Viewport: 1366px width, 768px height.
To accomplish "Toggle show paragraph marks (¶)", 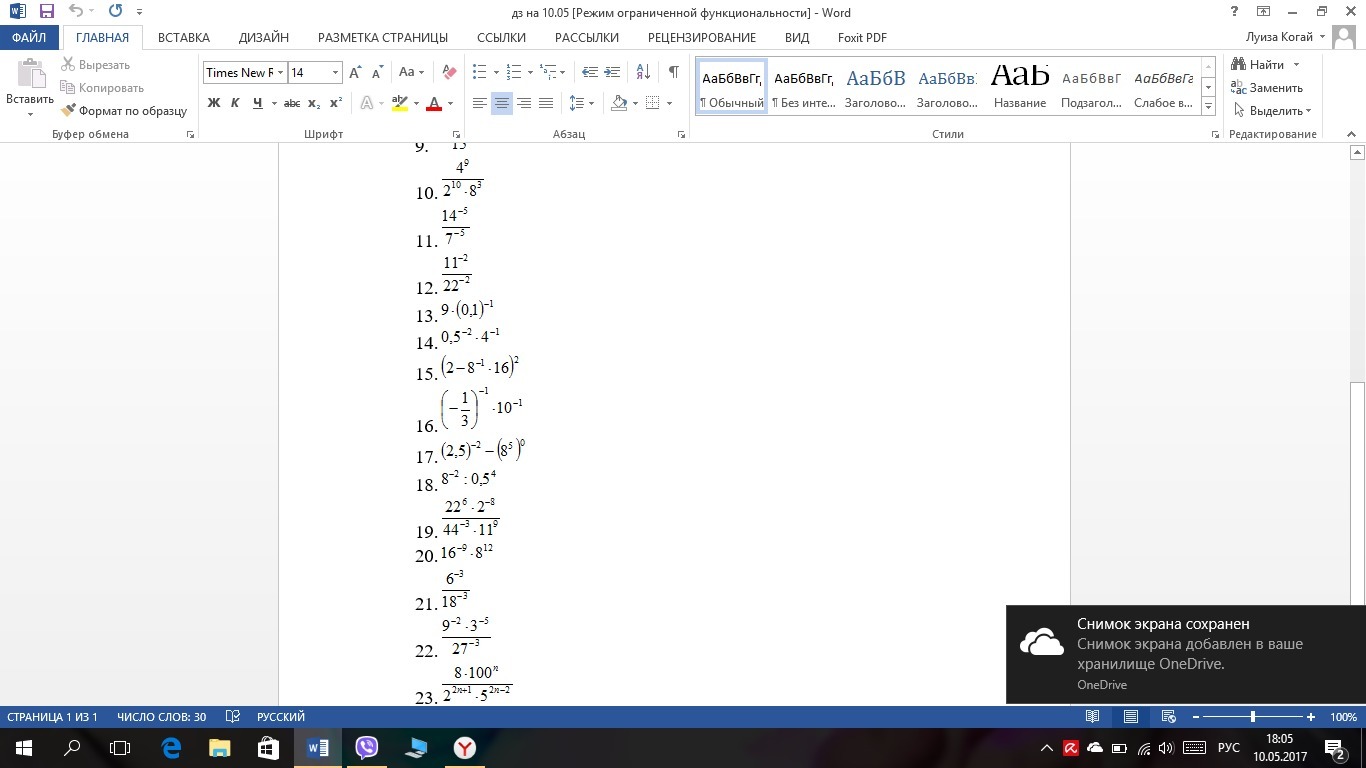I will point(674,73).
